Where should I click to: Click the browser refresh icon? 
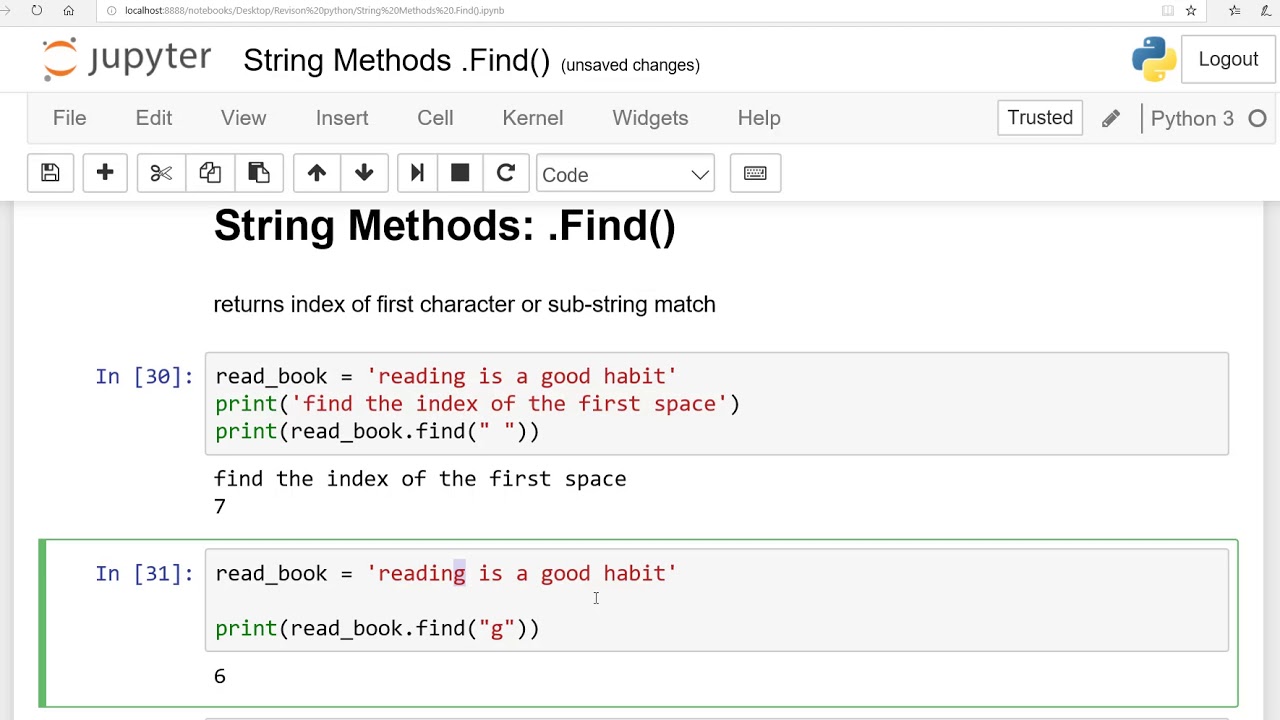(x=37, y=10)
